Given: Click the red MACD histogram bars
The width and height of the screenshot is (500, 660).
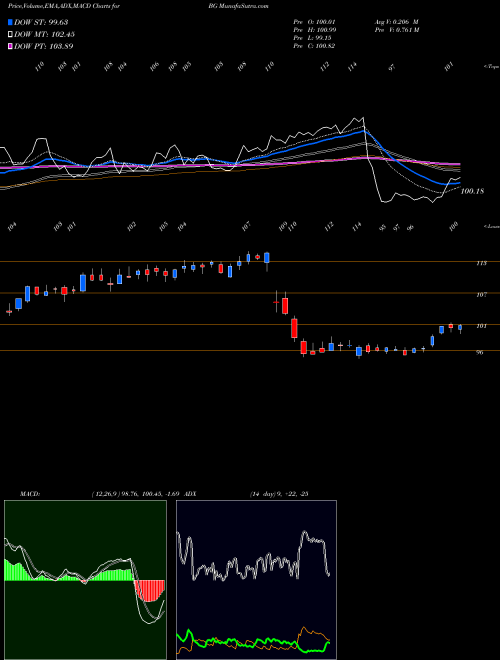Looking at the screenshot, I should pos(149,591).
